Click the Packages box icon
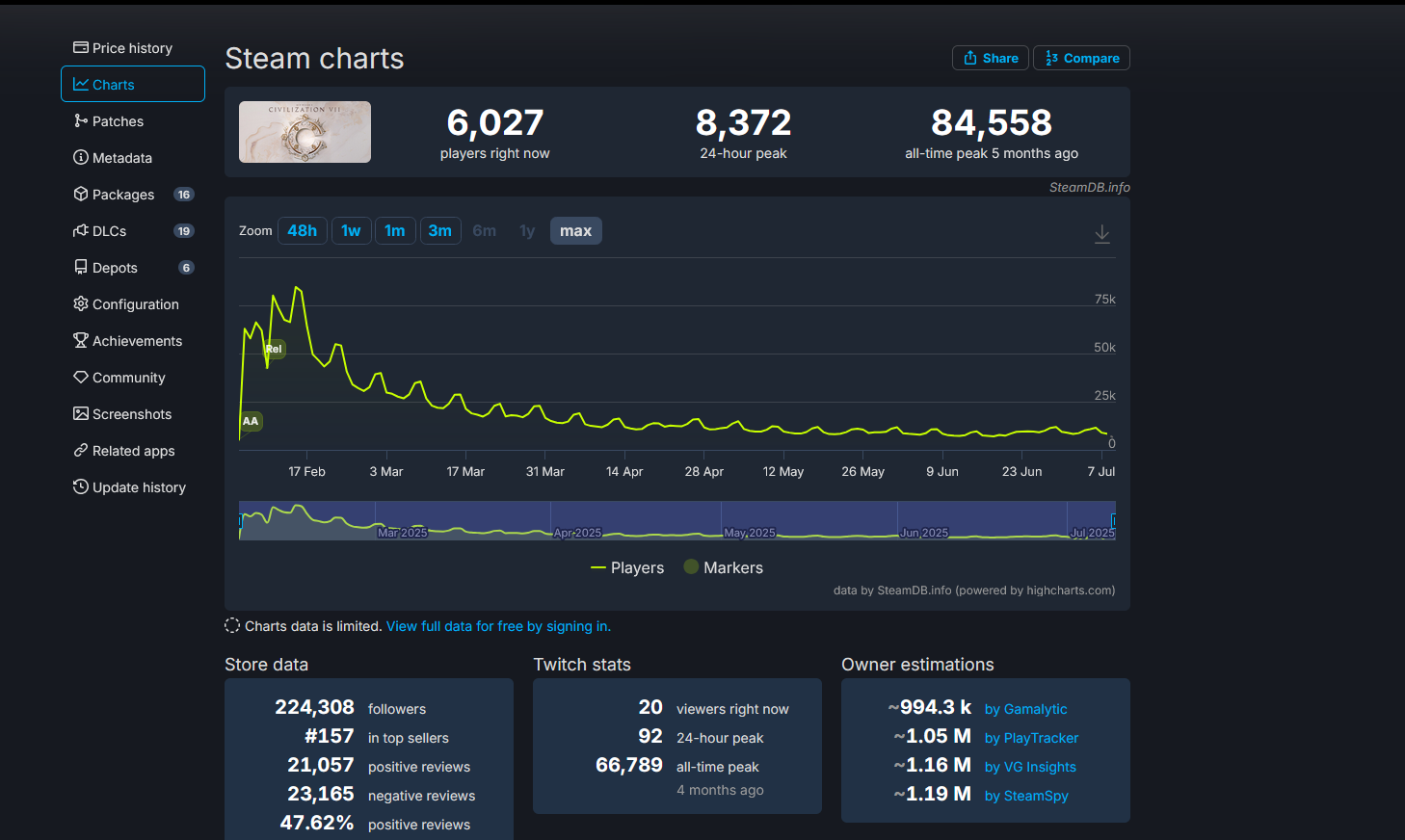 81,194
